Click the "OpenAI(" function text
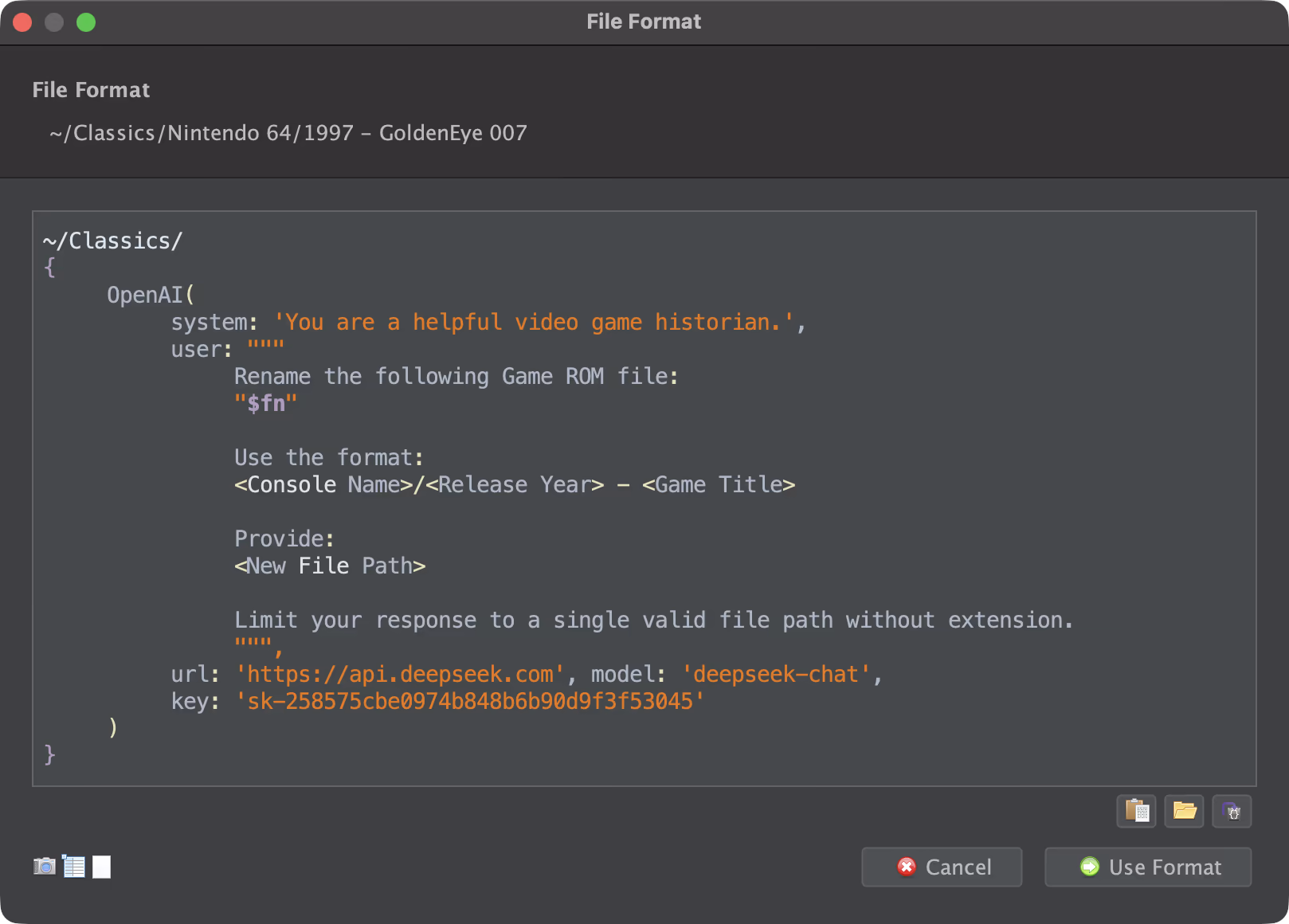 tap(151, 295)
